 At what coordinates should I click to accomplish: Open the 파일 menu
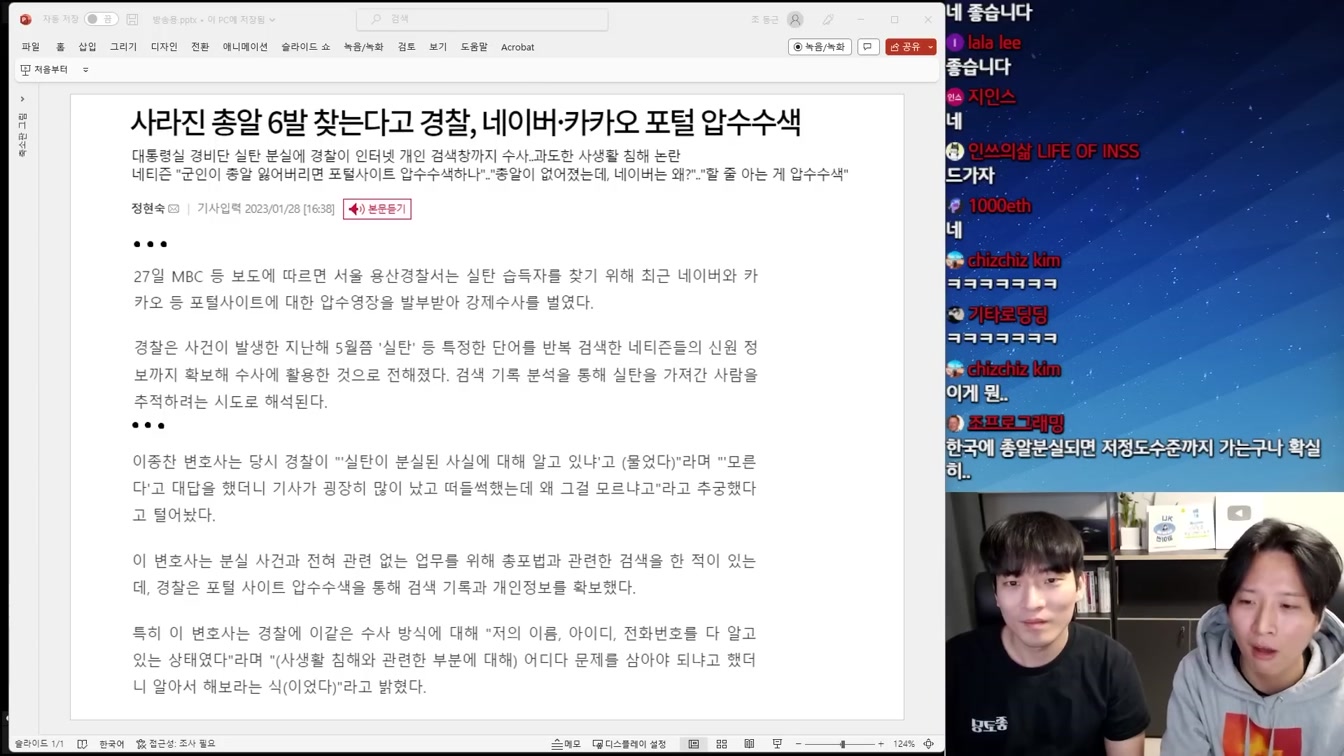tap(31, 47)
